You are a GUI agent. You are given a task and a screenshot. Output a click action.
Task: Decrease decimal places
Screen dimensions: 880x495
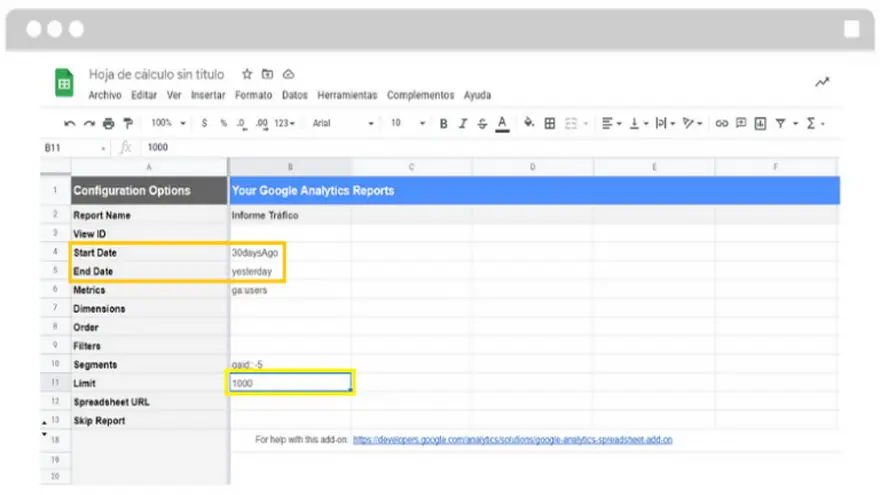[242, 123]
